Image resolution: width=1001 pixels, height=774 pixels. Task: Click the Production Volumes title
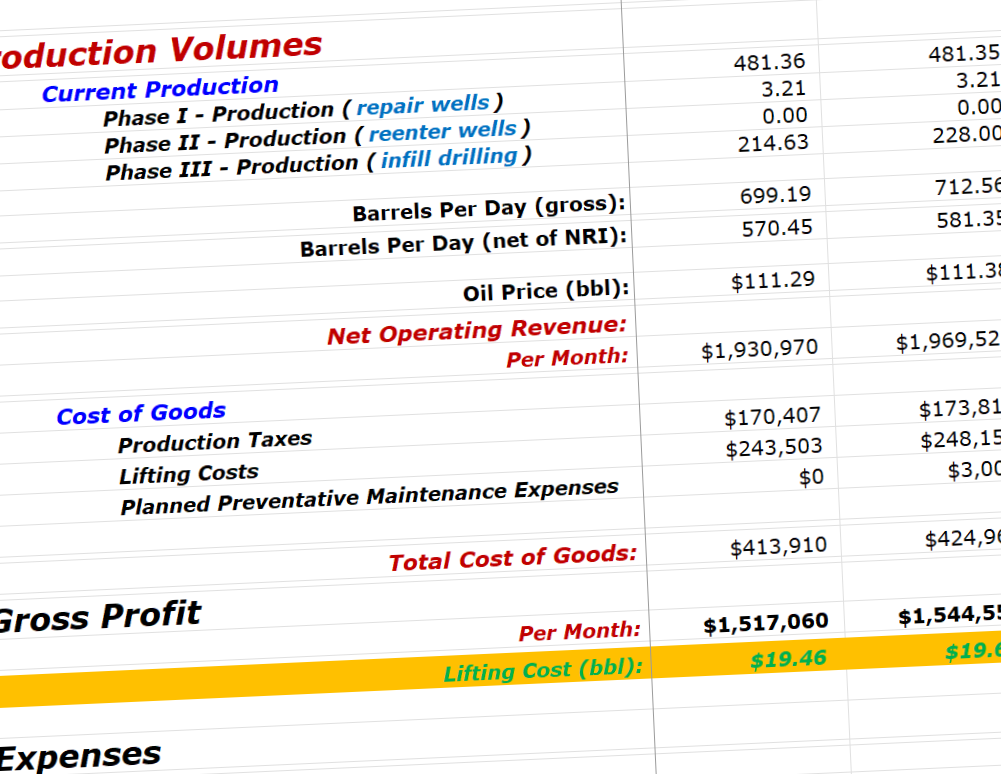point(161,49)
